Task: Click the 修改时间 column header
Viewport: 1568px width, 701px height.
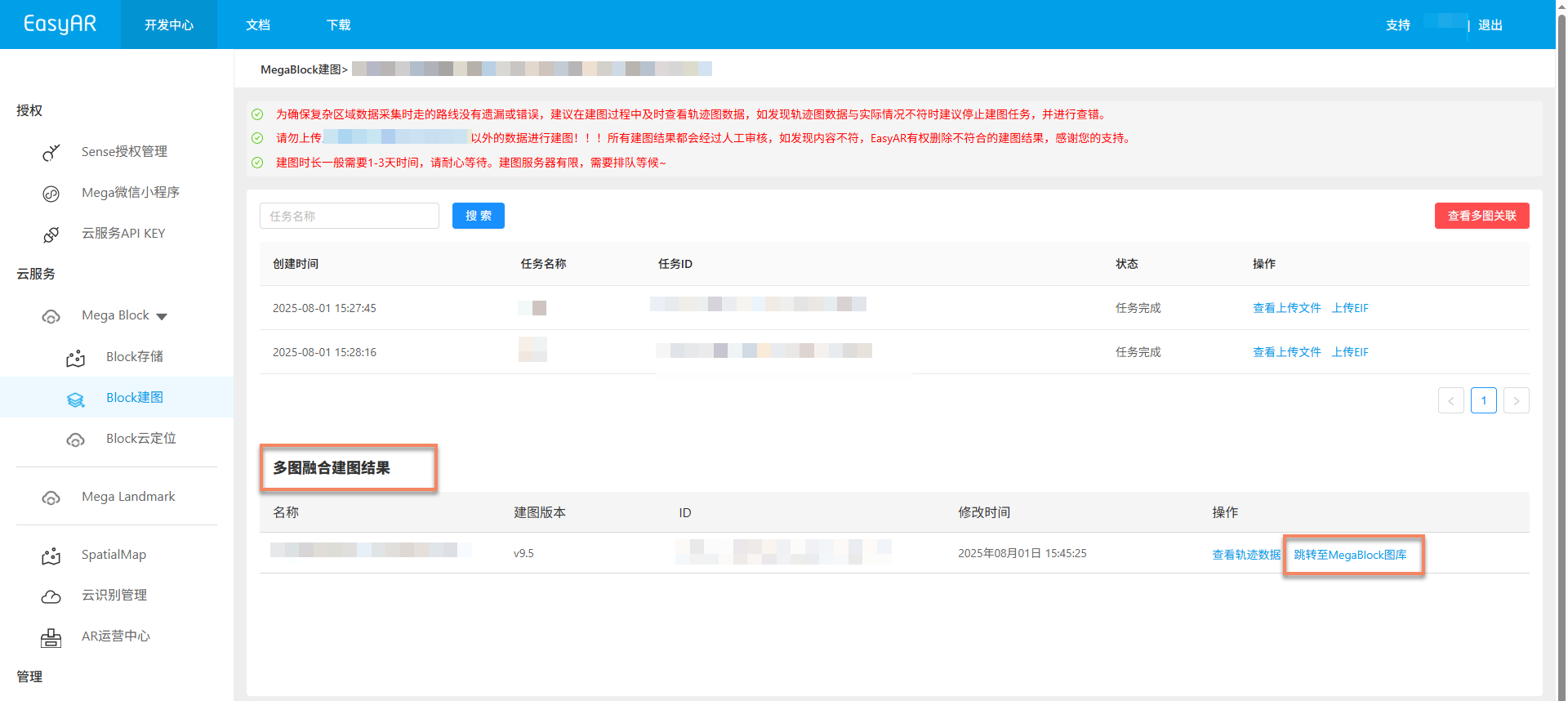Action: [984, 512]
